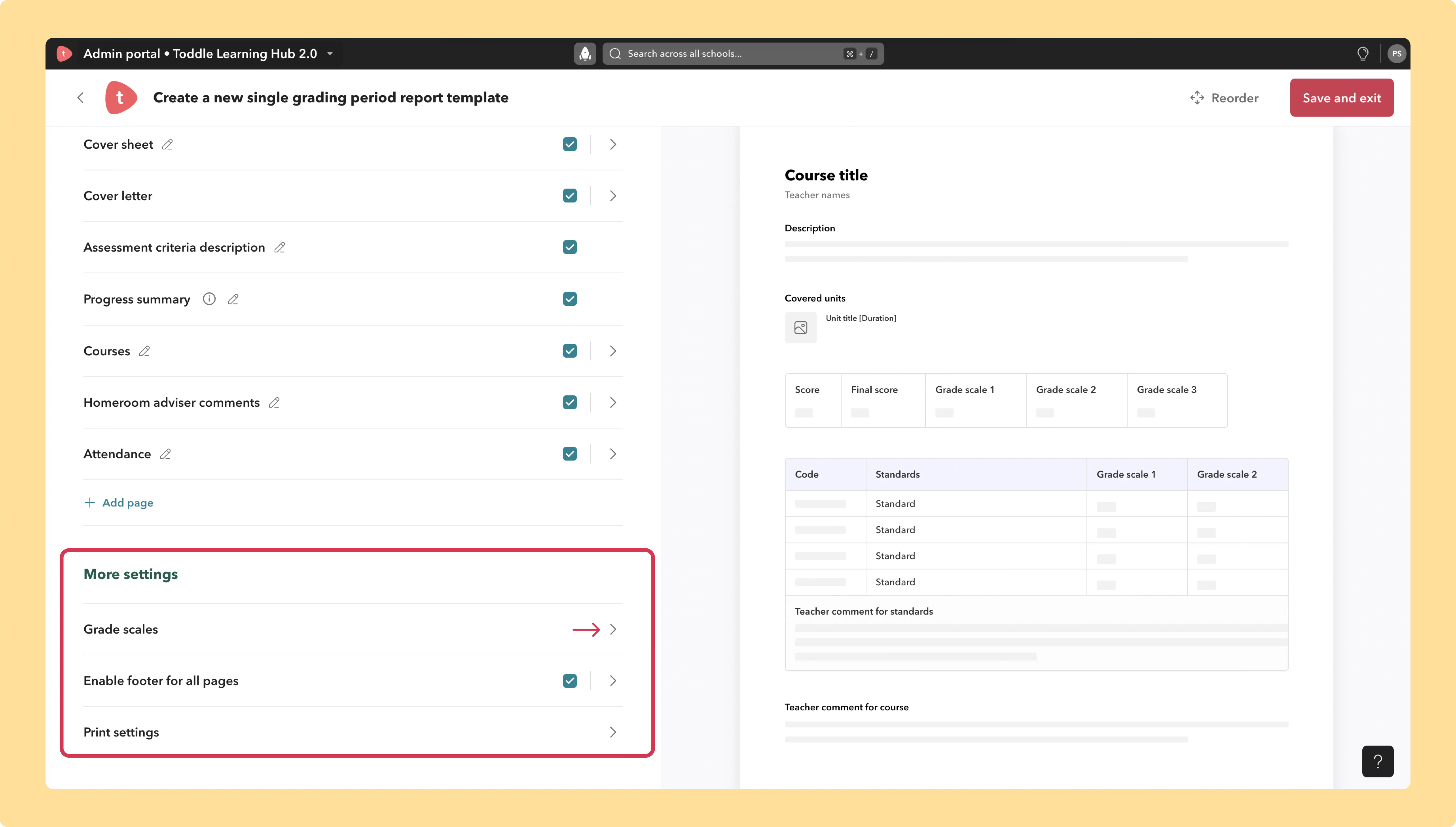Click the More settings heading
Screen dimensions: 1456x827
[x=131, y=574]
